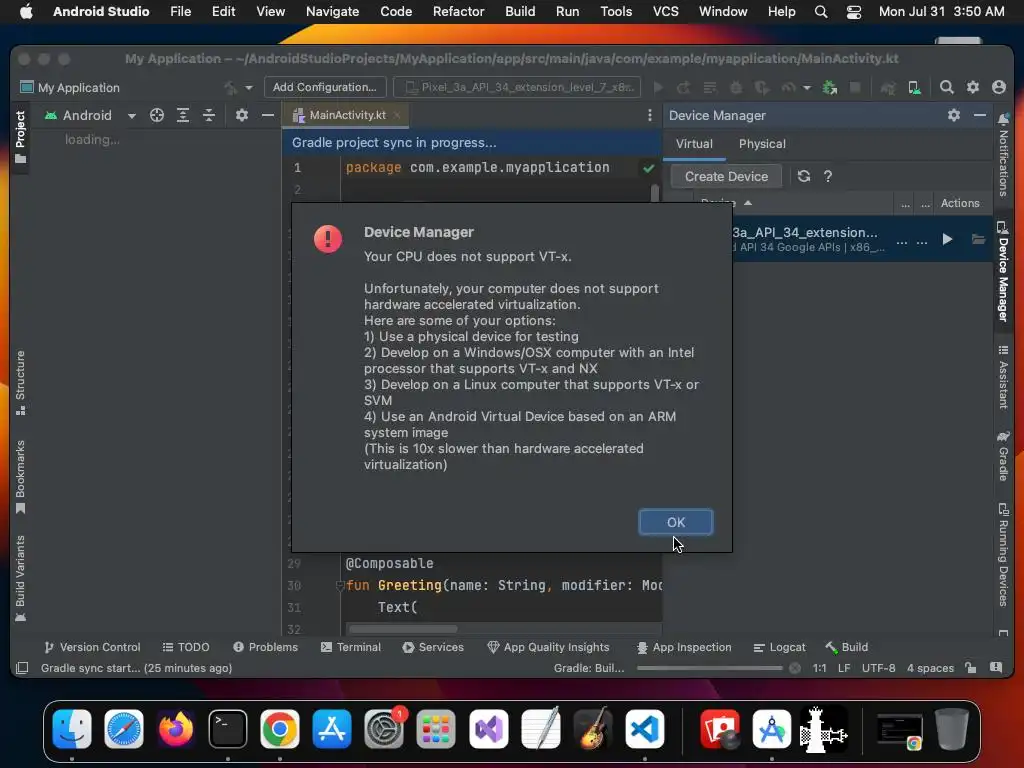The height and width of the screenshot is (768, 1024).
Task: Open the App Inspection tool window
Action: [684, 647]
